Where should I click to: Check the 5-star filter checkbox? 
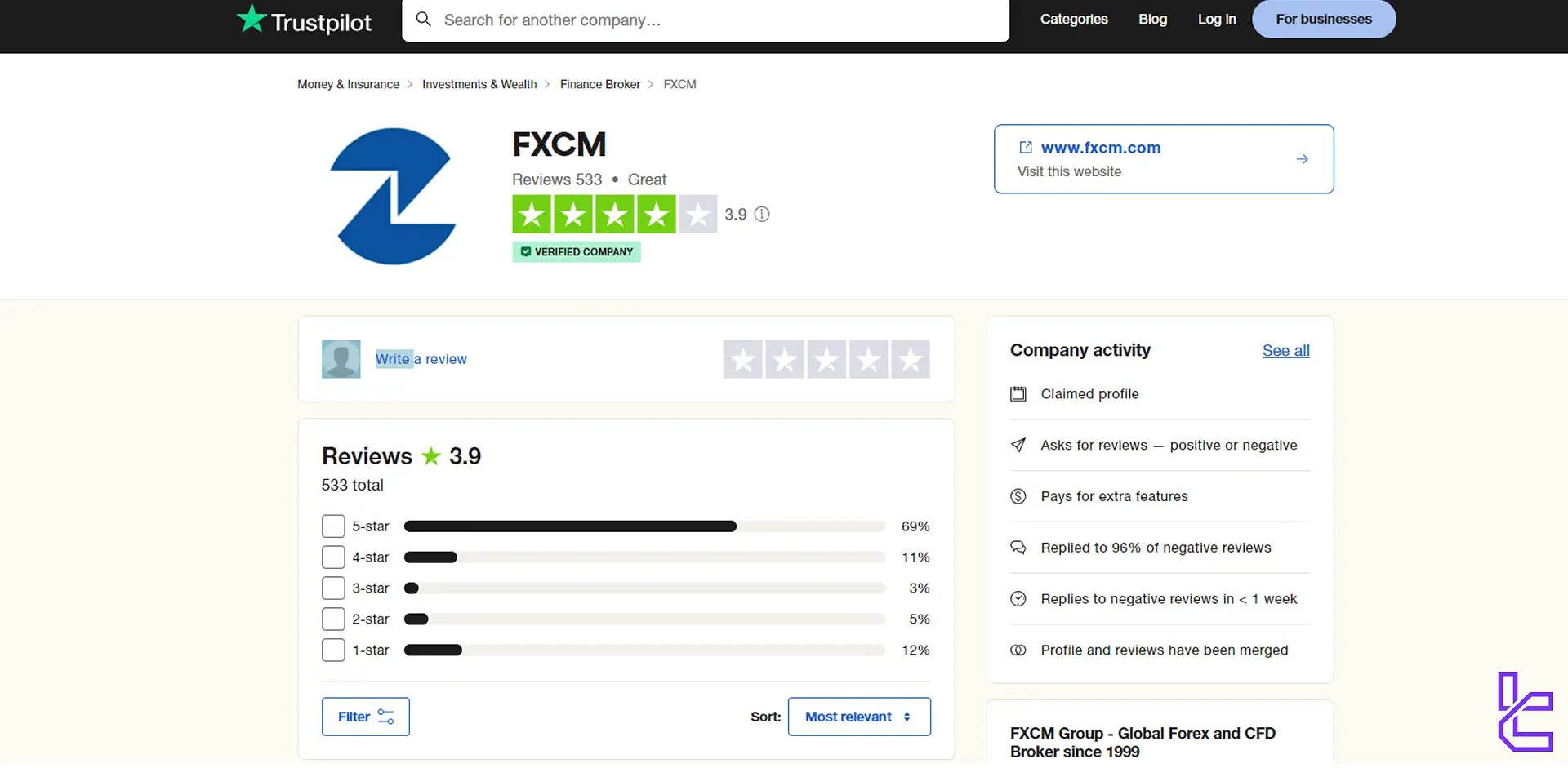[x=333, y=526]
